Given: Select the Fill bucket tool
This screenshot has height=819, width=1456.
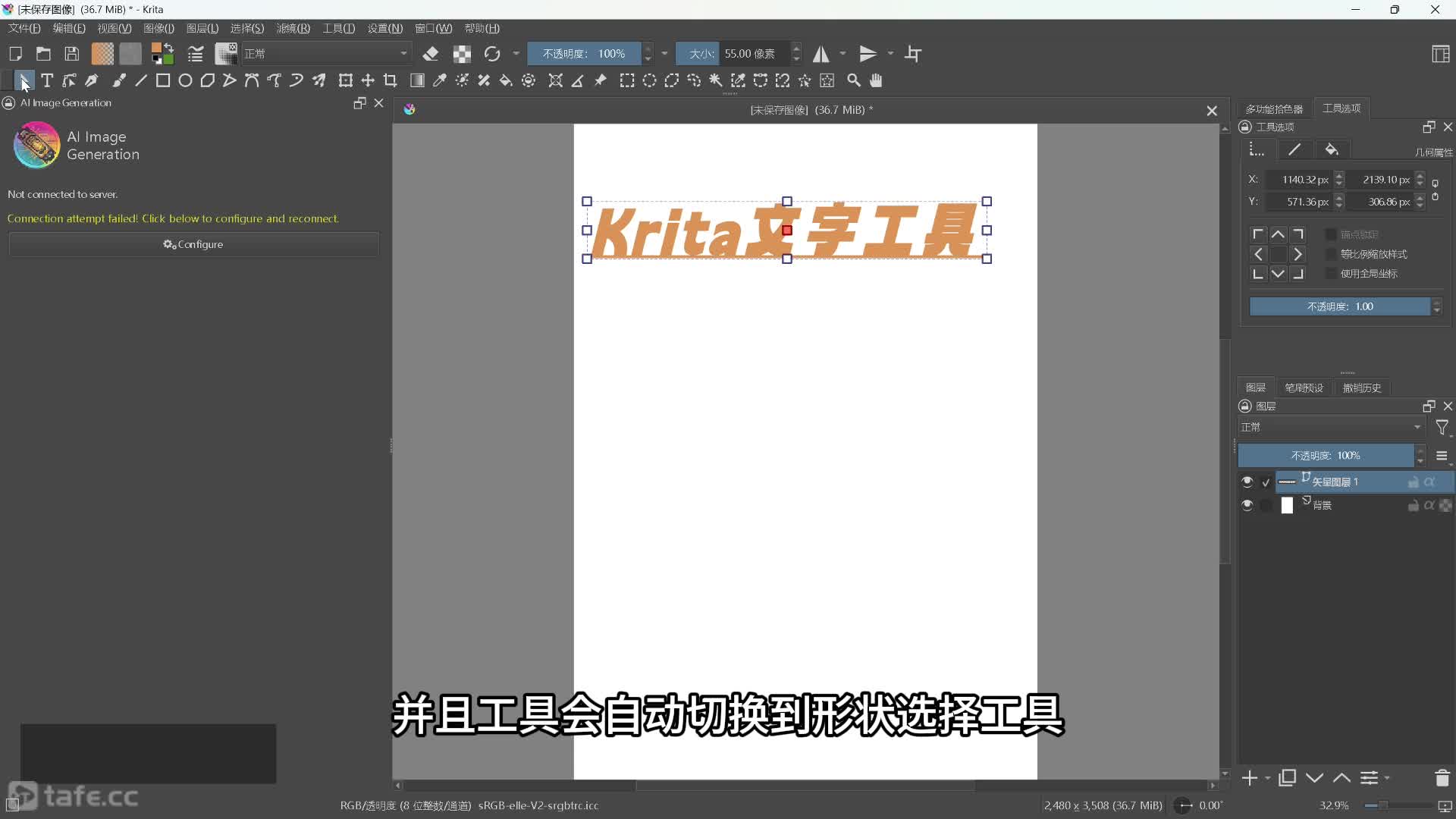Looking at the screenshot, I should pos(506,80).
